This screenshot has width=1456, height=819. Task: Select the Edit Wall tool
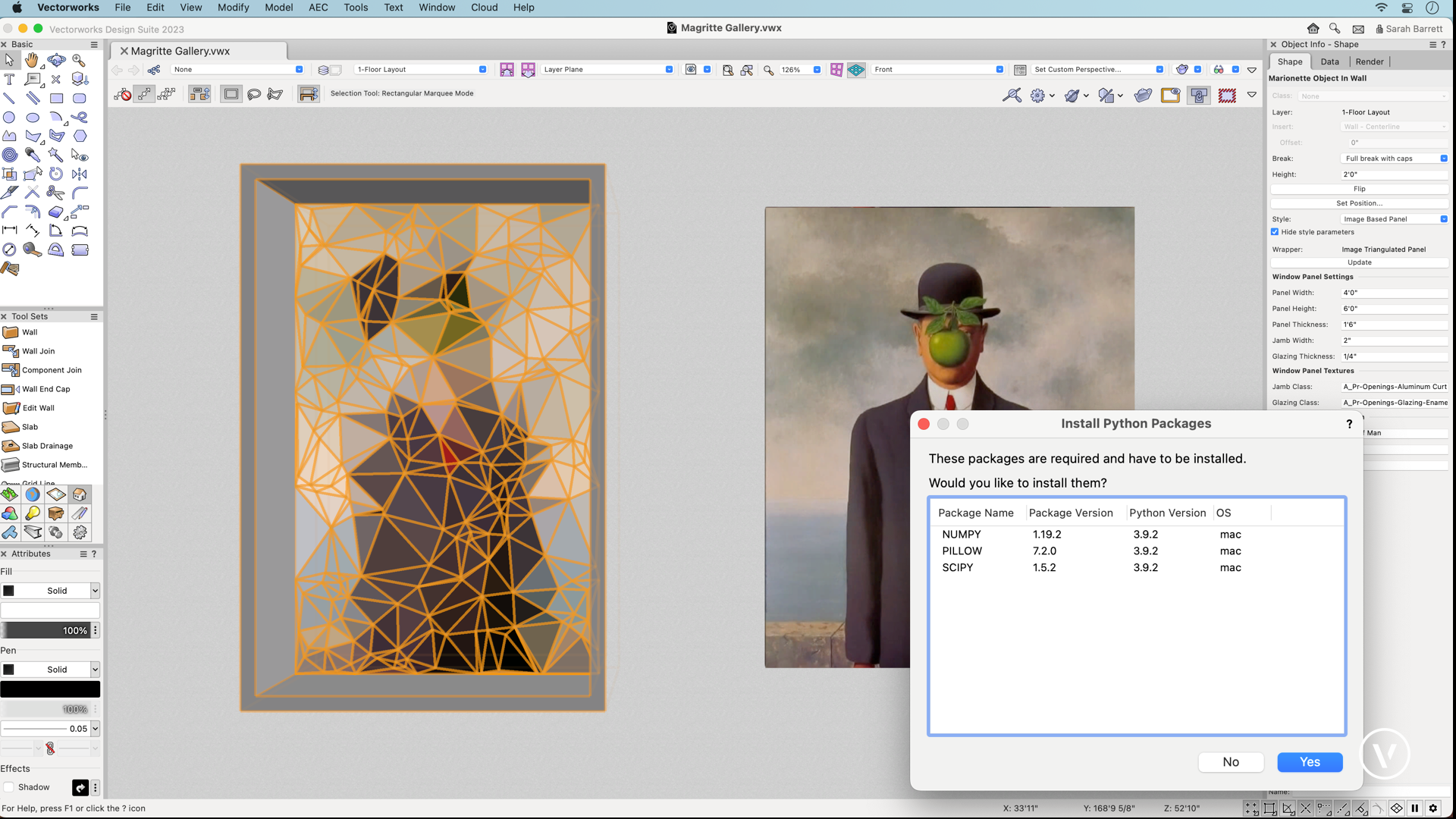click(x=38, y=407)
